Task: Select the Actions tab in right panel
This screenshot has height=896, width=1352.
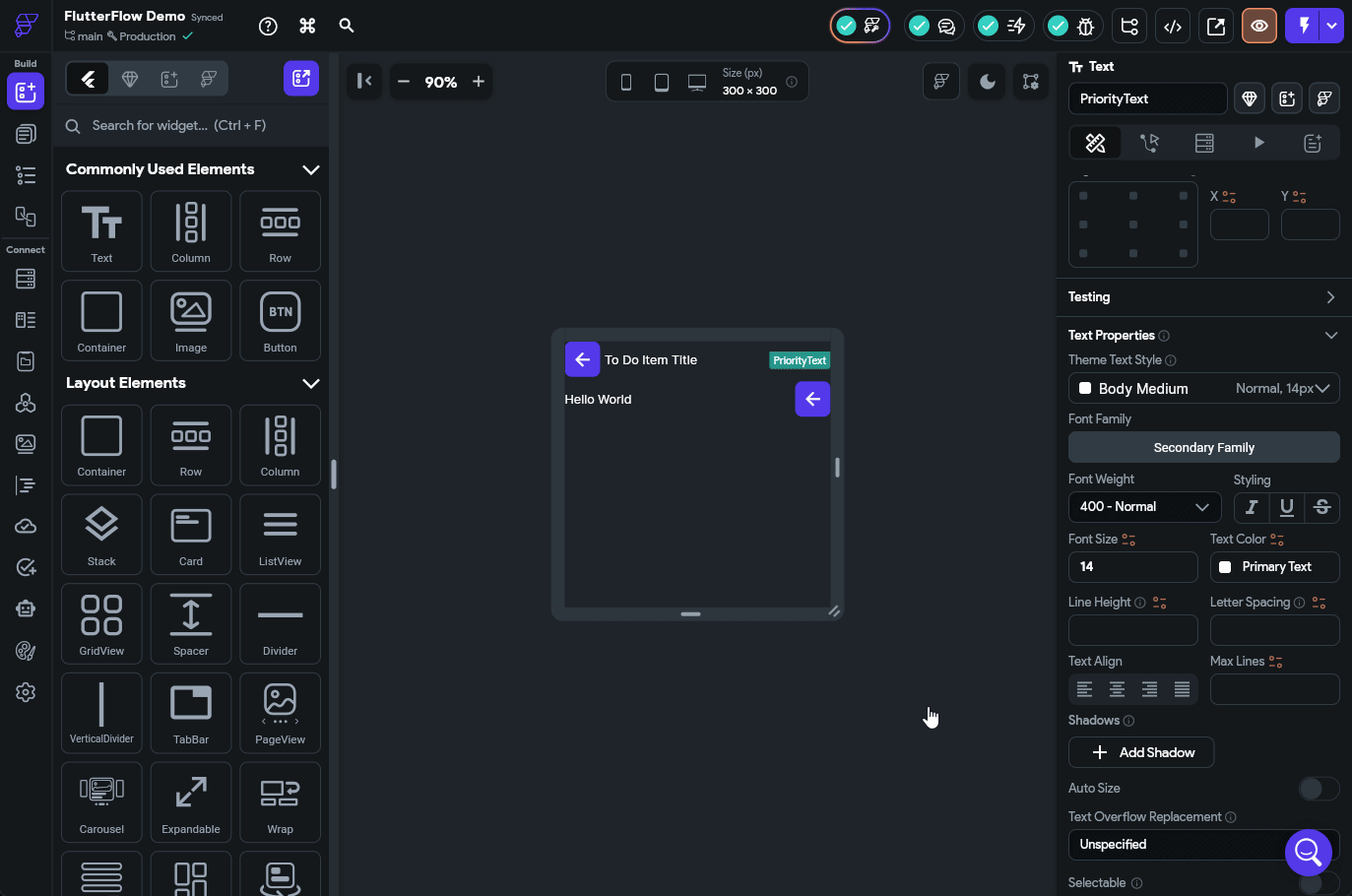Action: 1149,143
